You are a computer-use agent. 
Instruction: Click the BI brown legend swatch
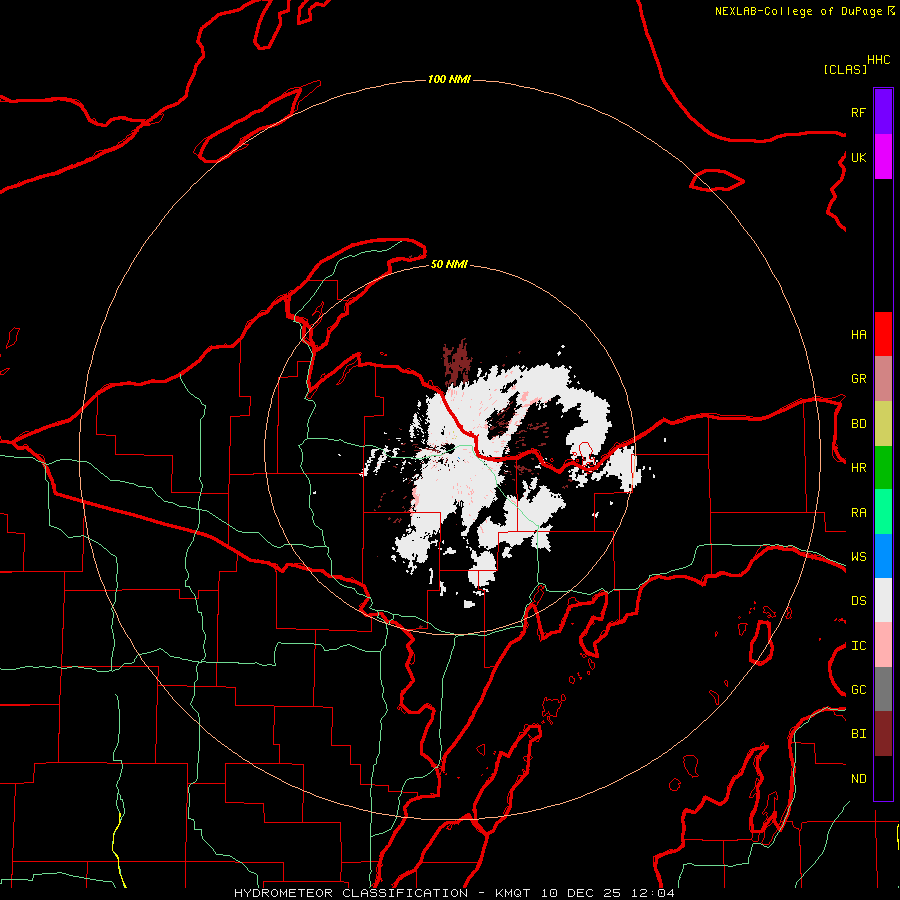(883, 734)
